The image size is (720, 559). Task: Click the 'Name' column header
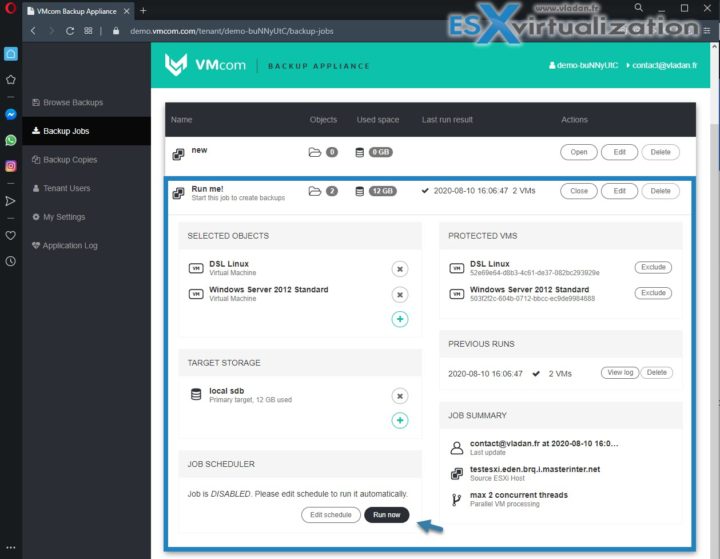(x=181, y=119)
